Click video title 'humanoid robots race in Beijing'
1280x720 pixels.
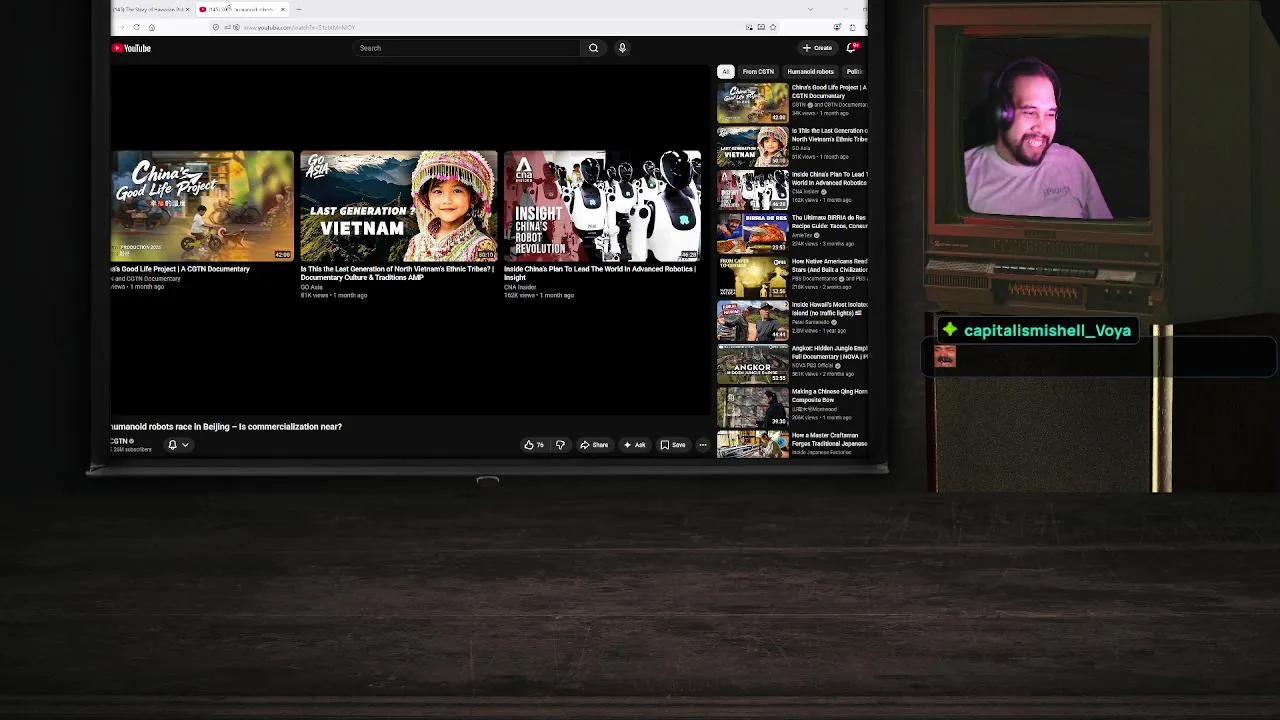(x=227, y=427)
